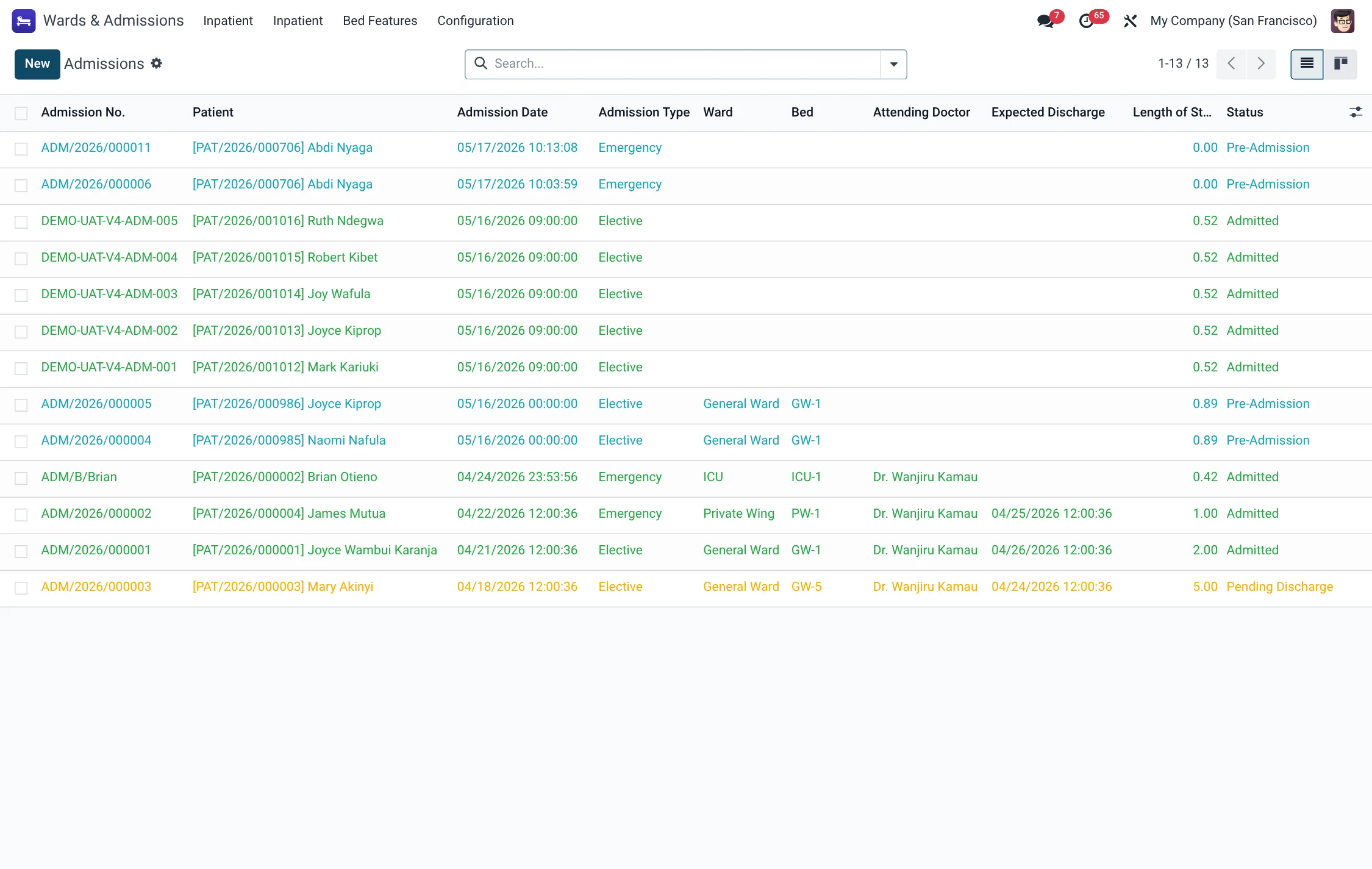Open the Bed Features menu
The height and width of the screenshot is (869, 1372).
point(380,21)
